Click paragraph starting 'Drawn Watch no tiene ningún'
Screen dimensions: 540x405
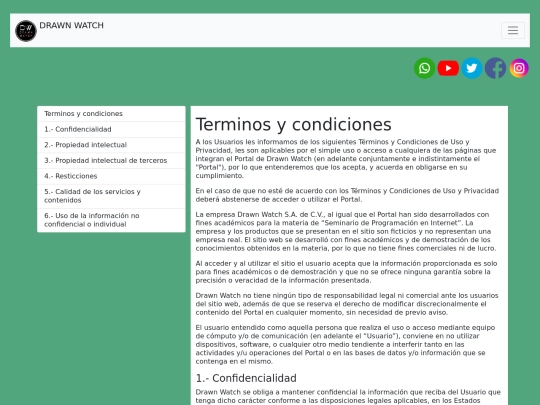coord(347,304)
